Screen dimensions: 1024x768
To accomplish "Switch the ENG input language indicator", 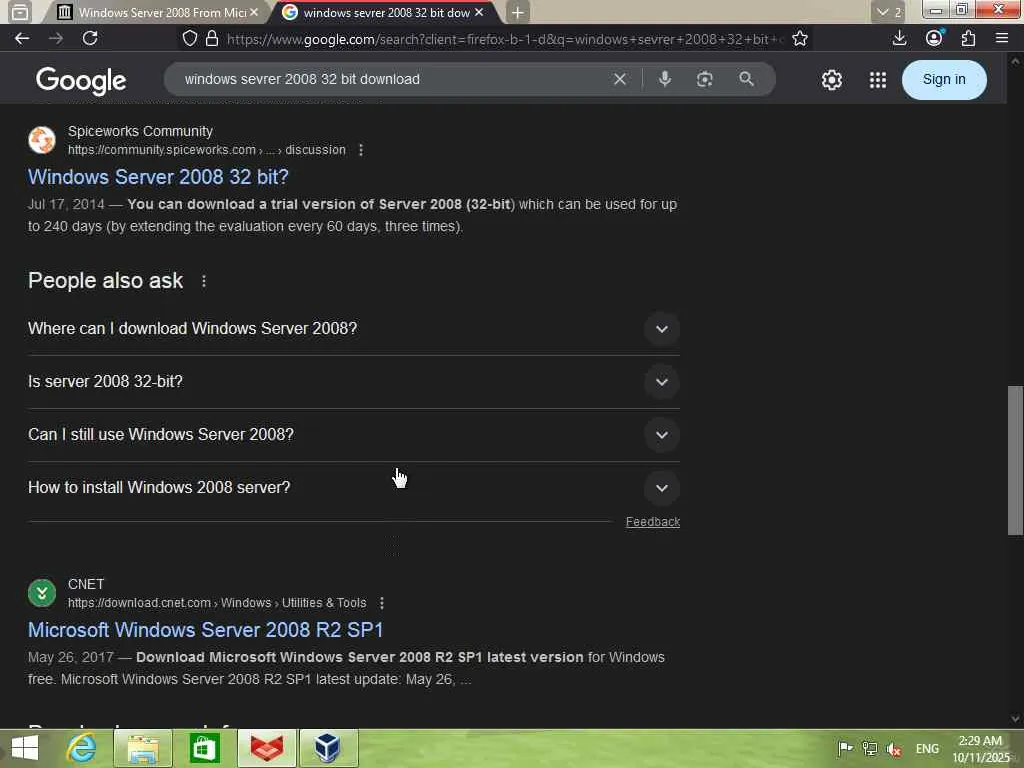I will [927, 749].
